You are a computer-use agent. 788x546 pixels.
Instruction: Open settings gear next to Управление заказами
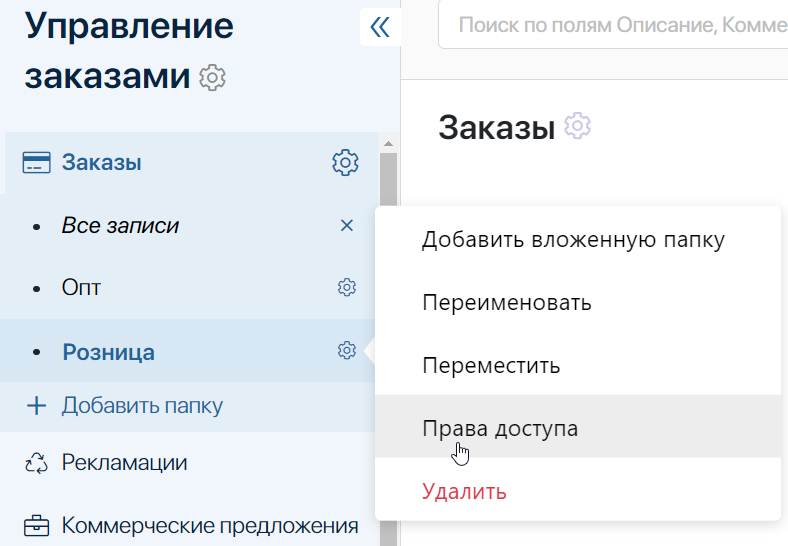click(x=212, y=77)
